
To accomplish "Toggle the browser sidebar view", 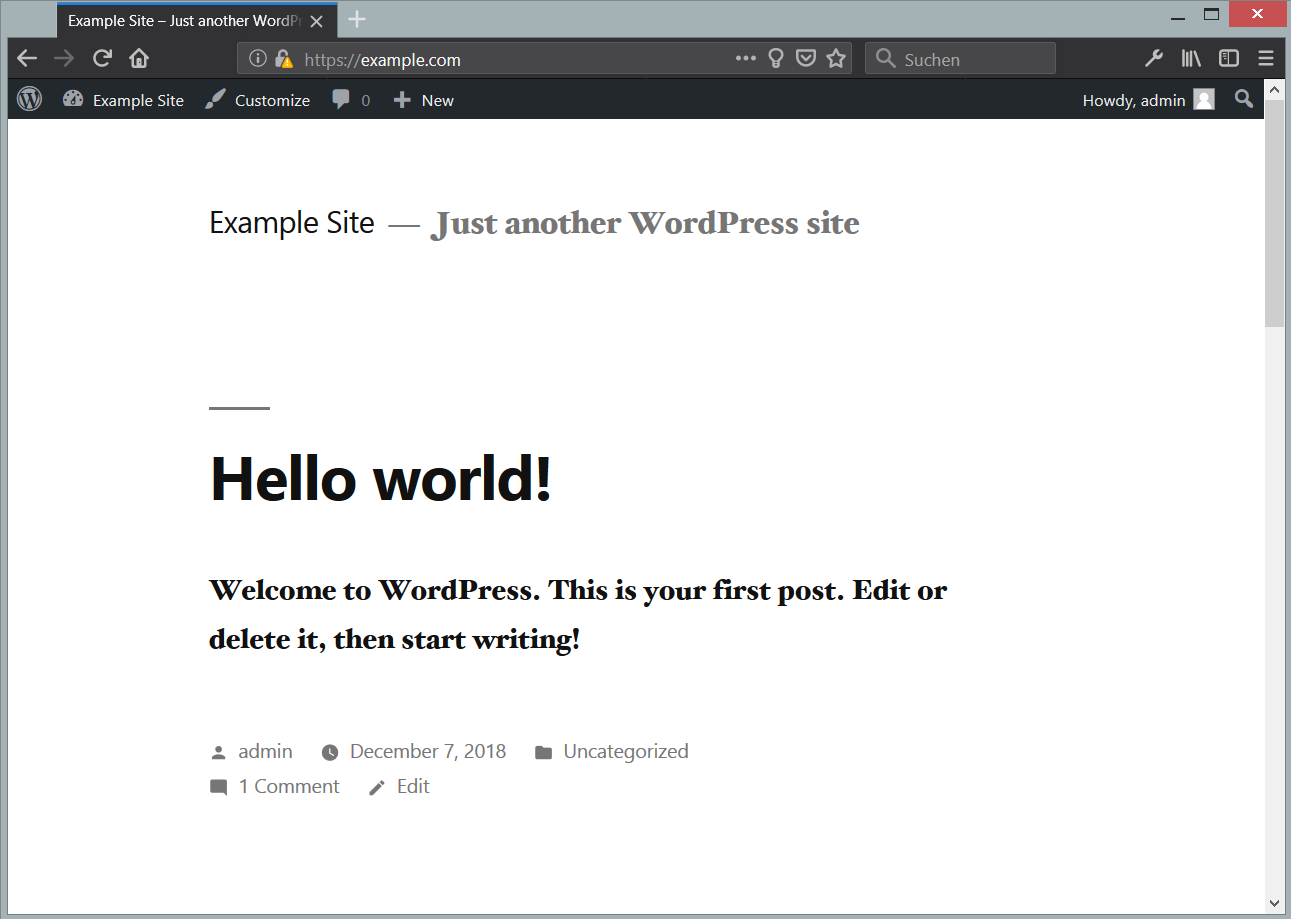I will [x=1229, y=59].
